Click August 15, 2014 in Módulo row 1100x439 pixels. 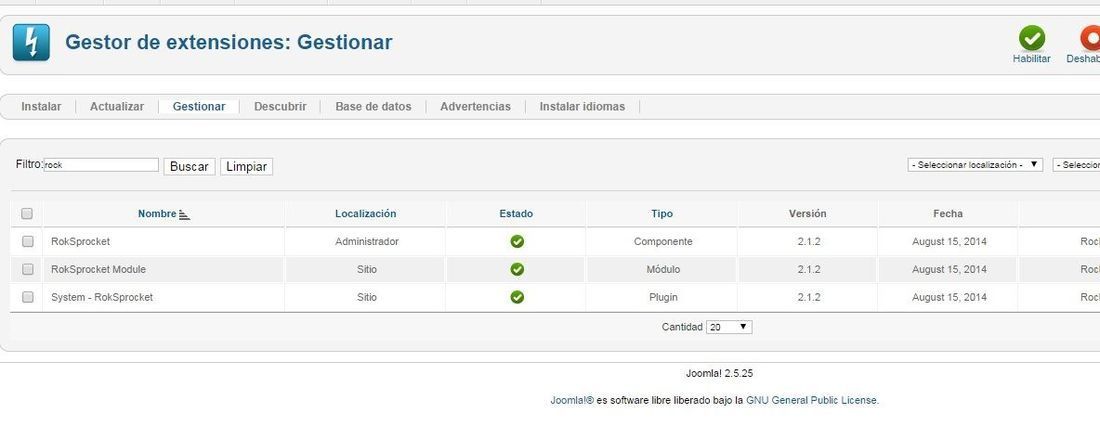click(949, 269)
